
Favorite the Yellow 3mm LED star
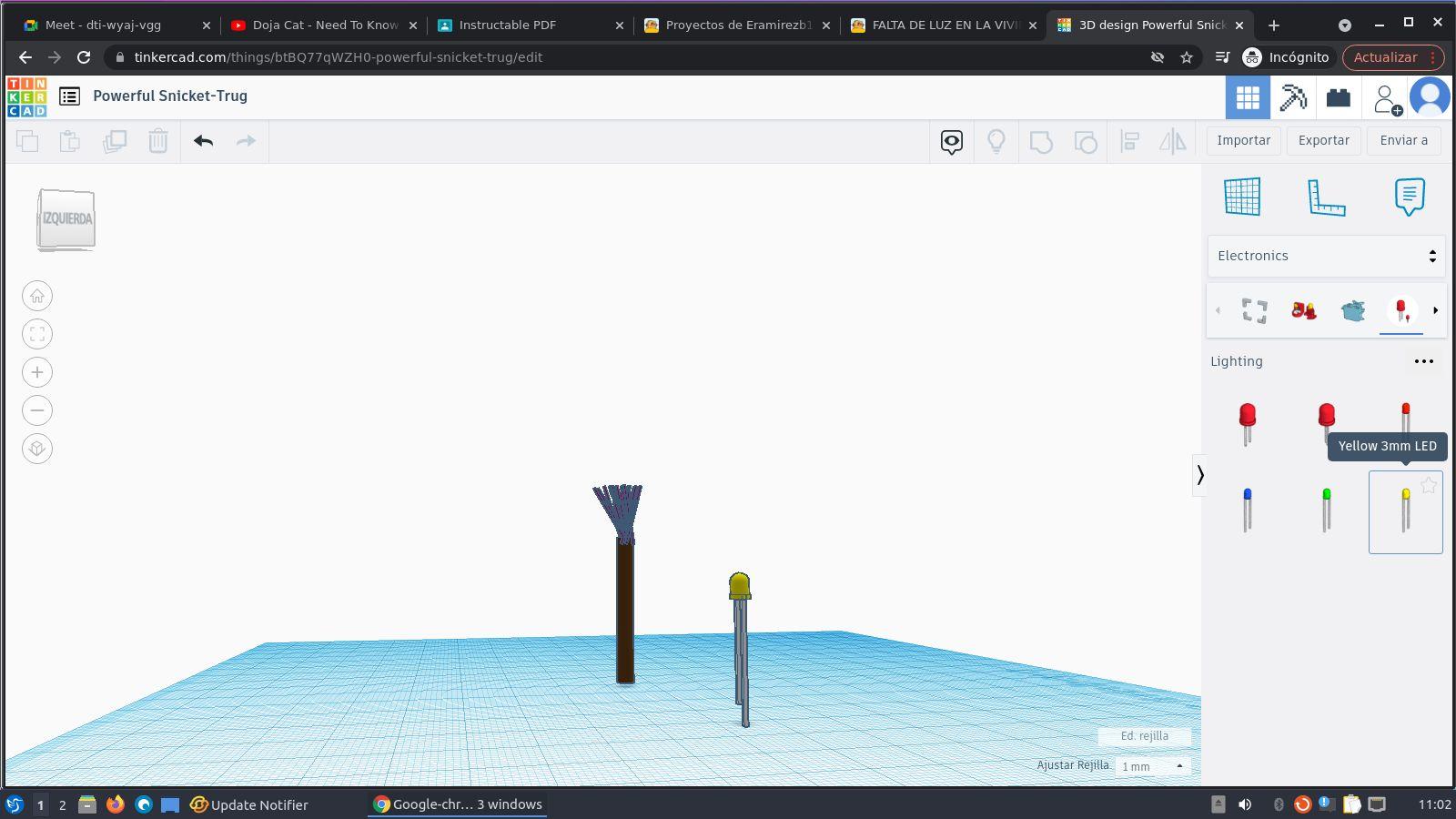(1429, 486)
